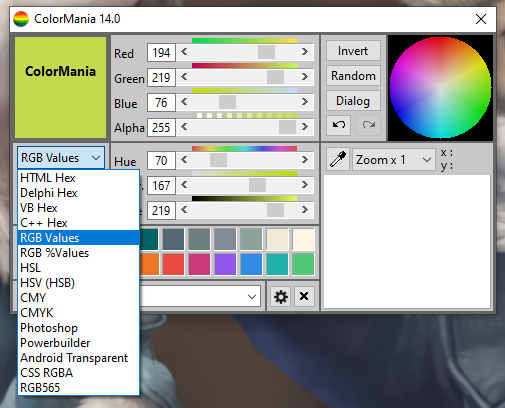
Task: Collapse the RGB Values combo box
Action: [61, 158]
